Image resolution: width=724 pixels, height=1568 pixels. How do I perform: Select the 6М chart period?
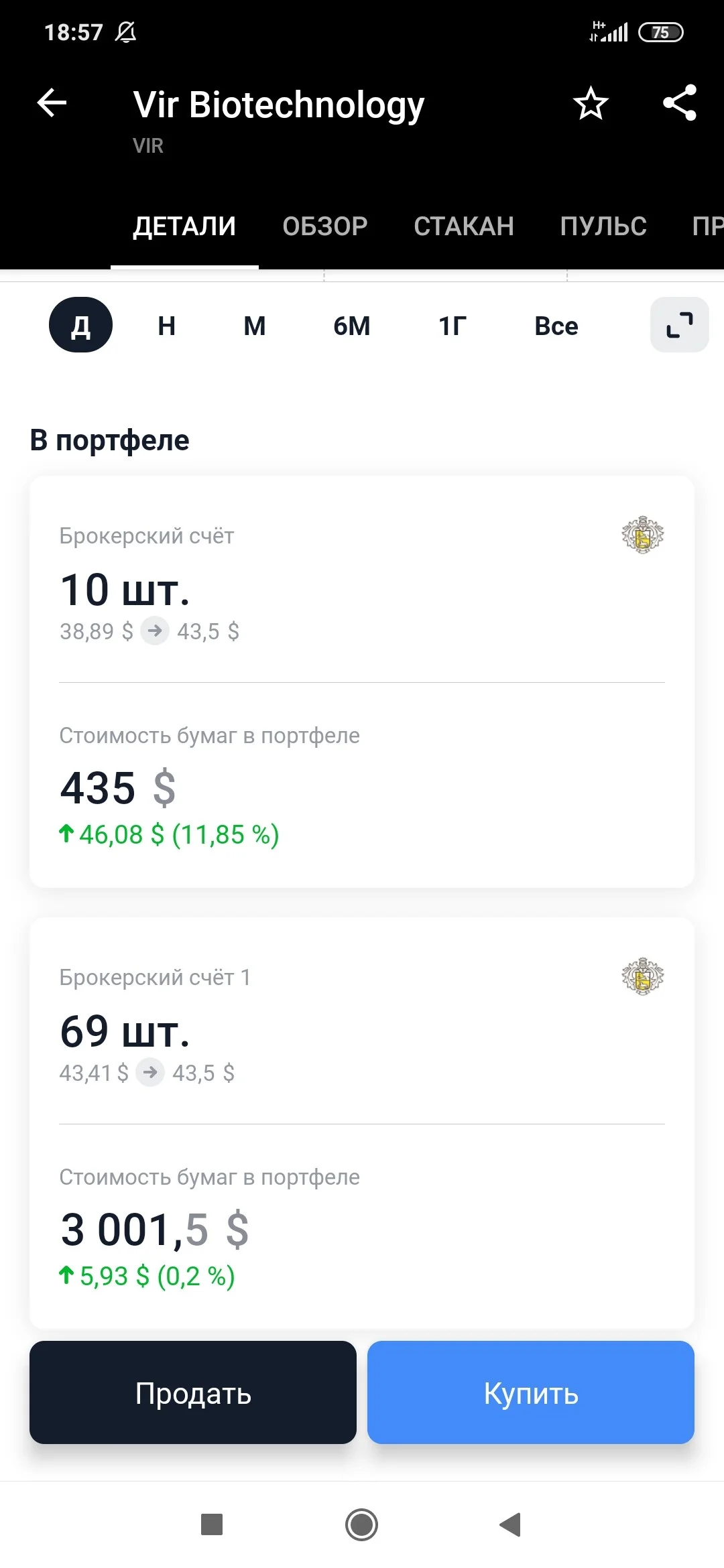click(x=352, y=326)
